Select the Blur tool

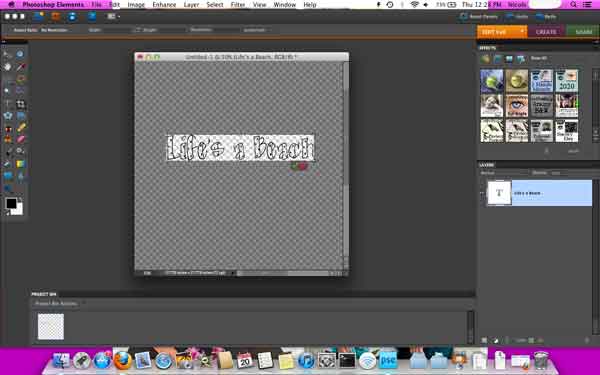pos(20,176)
